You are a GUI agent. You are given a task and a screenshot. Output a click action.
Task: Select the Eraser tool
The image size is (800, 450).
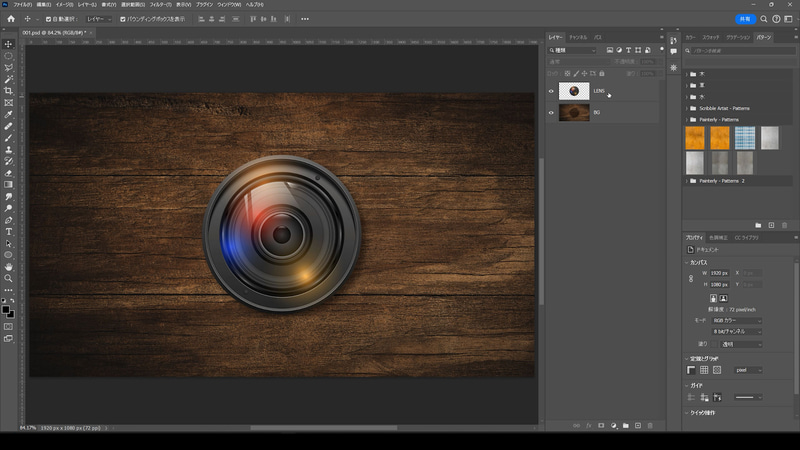point(8,172)
